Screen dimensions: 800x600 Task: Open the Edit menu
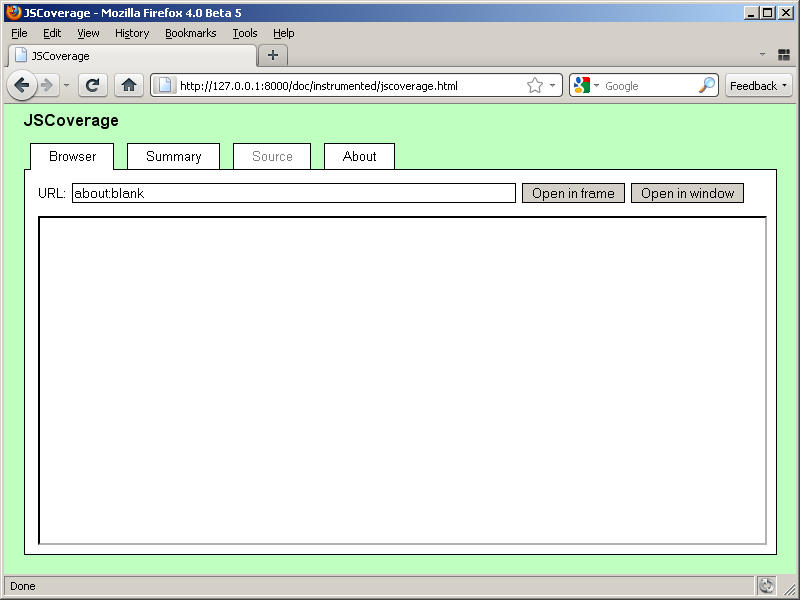coord(52,33)
